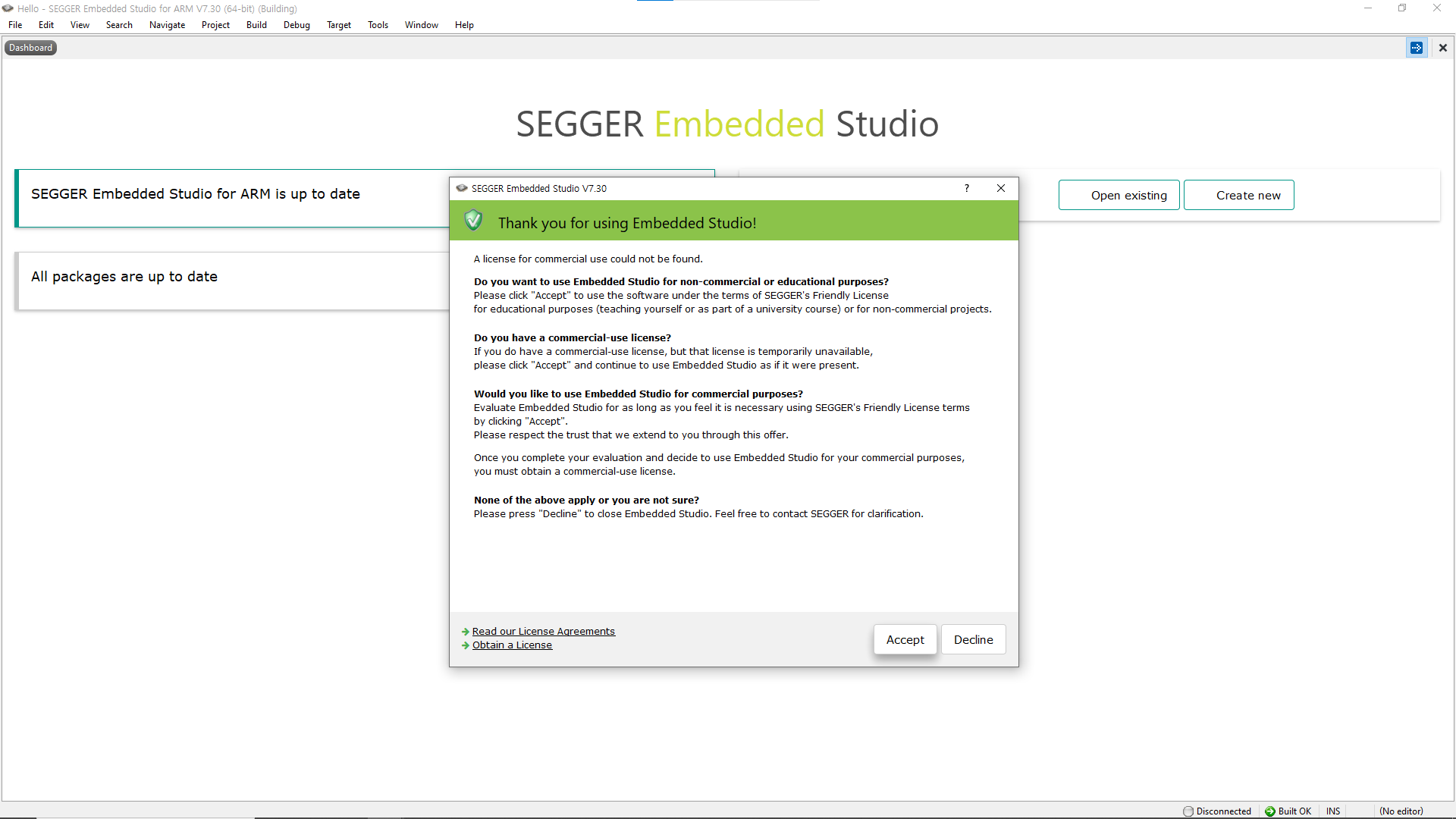This screenshot has width=1456, height=819.
Task: Click the green arrow icon beside Obtain a License
Action: tap(465, 645)
